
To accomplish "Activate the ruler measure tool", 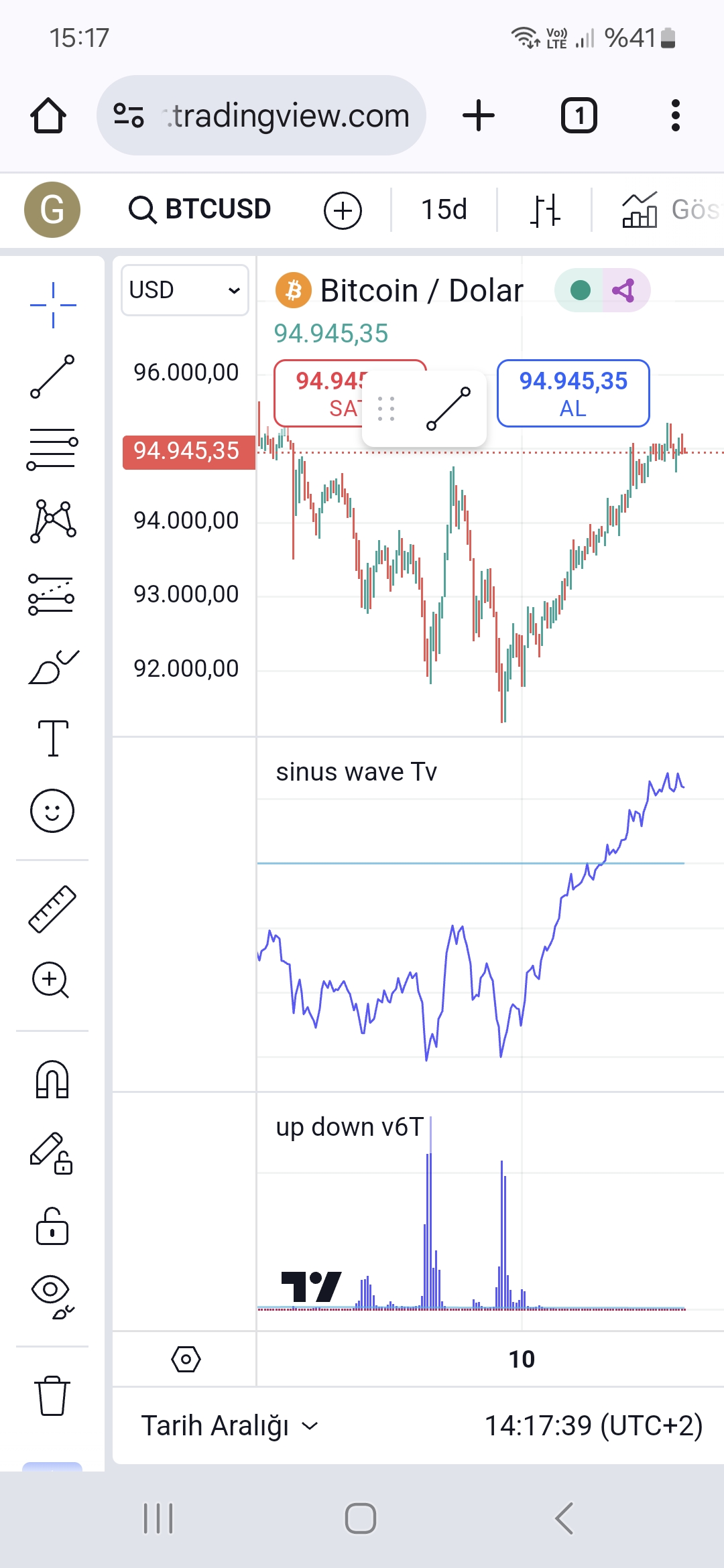I will coord(52,909).
